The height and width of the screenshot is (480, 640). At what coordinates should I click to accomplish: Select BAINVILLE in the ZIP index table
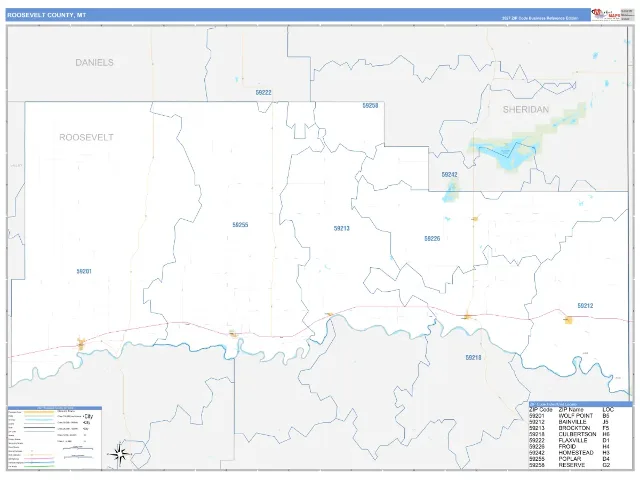[x=572, y=422]
